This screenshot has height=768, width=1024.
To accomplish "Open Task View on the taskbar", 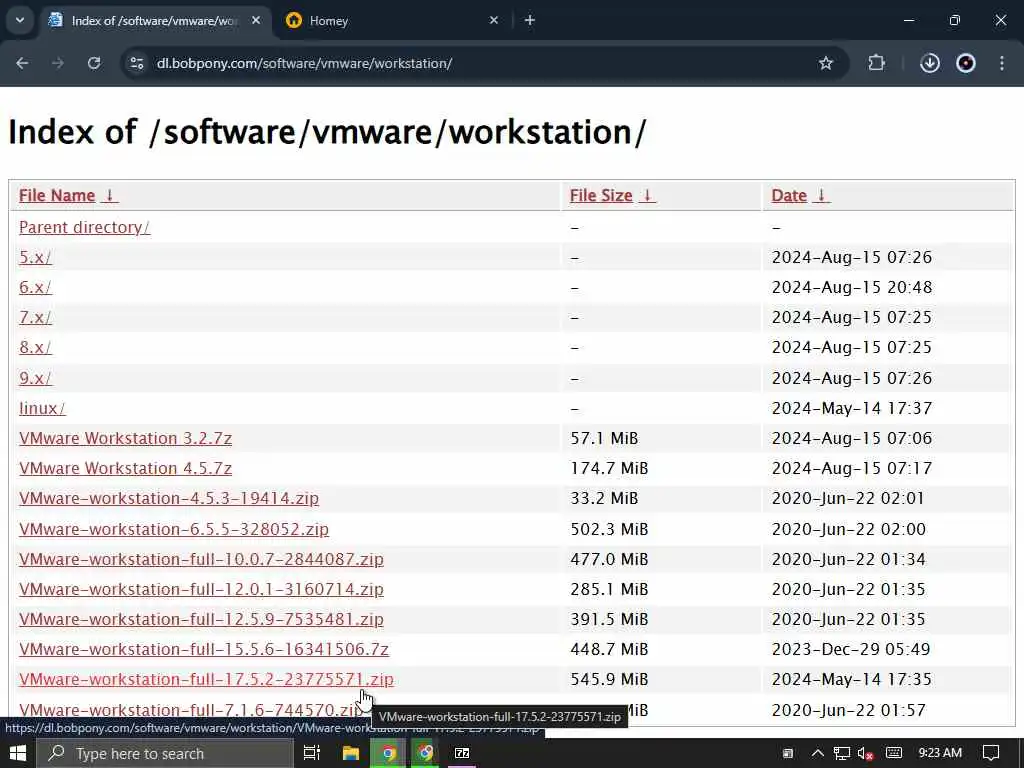I will 312,753.
